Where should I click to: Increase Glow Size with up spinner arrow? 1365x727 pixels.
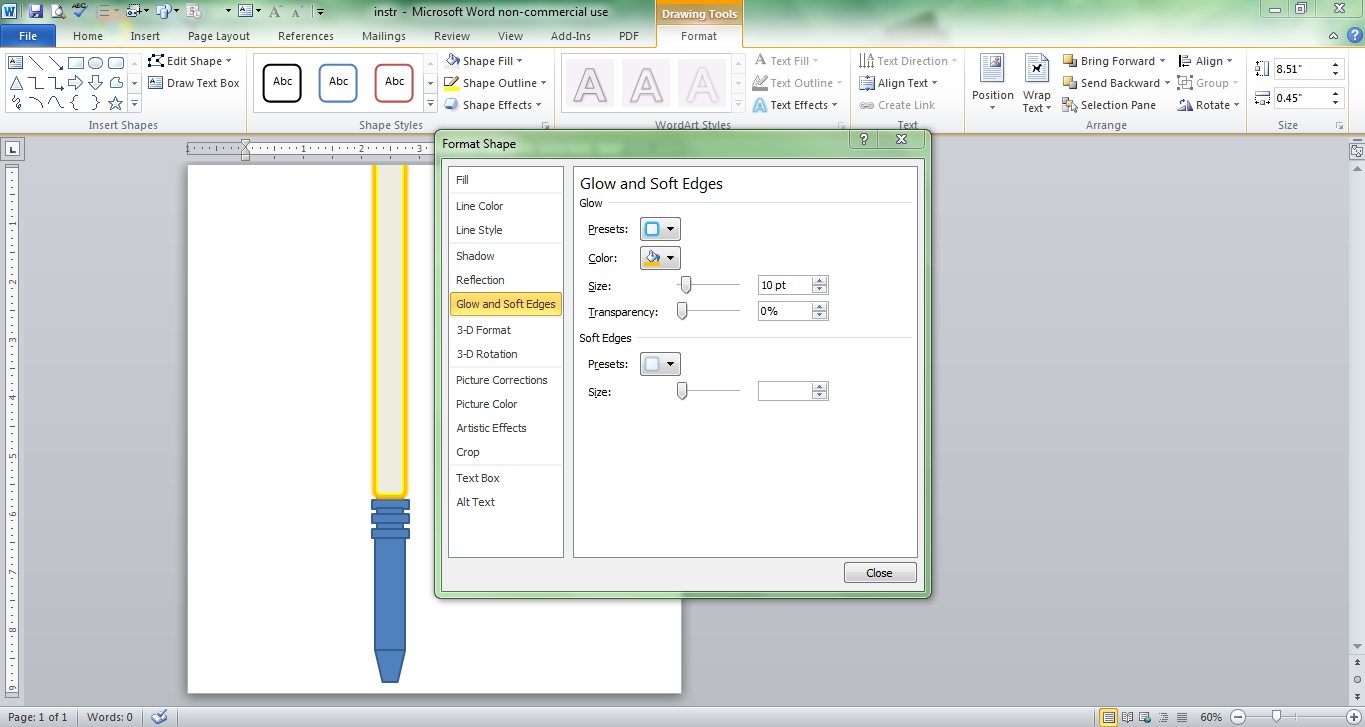click(820, 281)
